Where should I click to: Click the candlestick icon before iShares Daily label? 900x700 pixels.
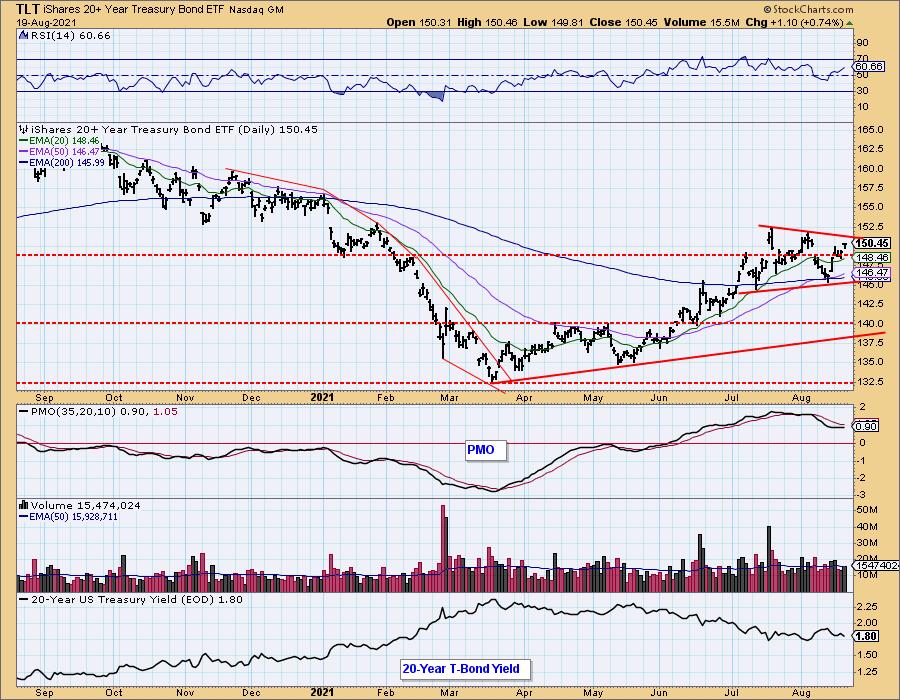(24, 130)
